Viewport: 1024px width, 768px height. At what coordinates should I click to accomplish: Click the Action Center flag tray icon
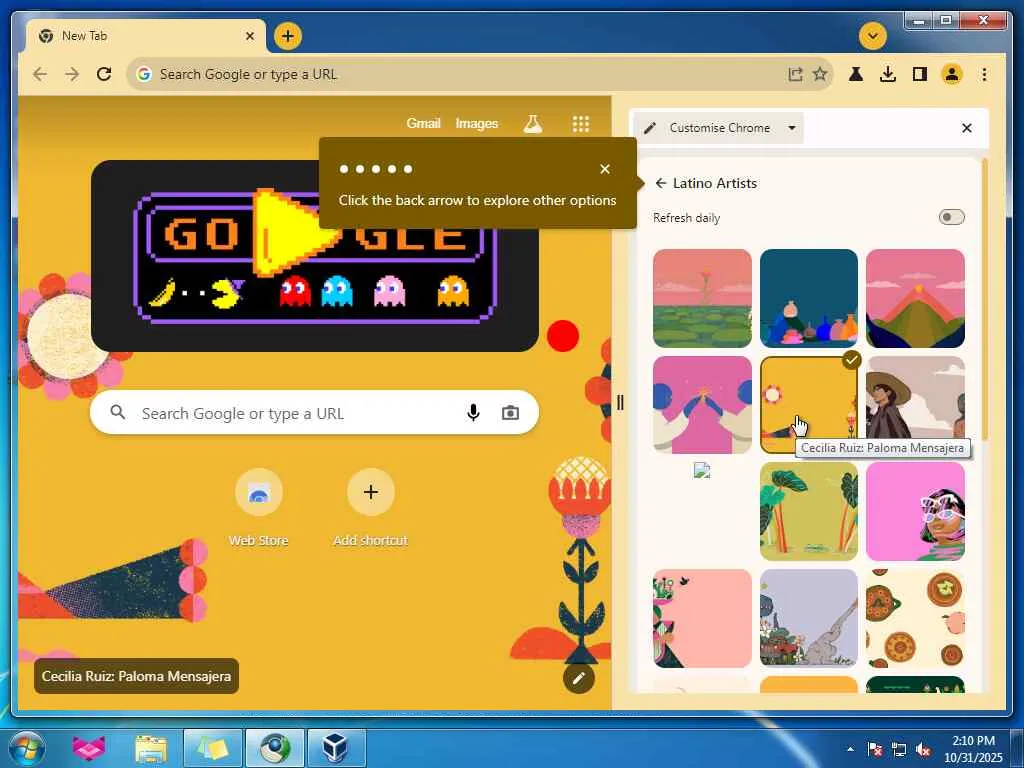[x=875, y=750]
